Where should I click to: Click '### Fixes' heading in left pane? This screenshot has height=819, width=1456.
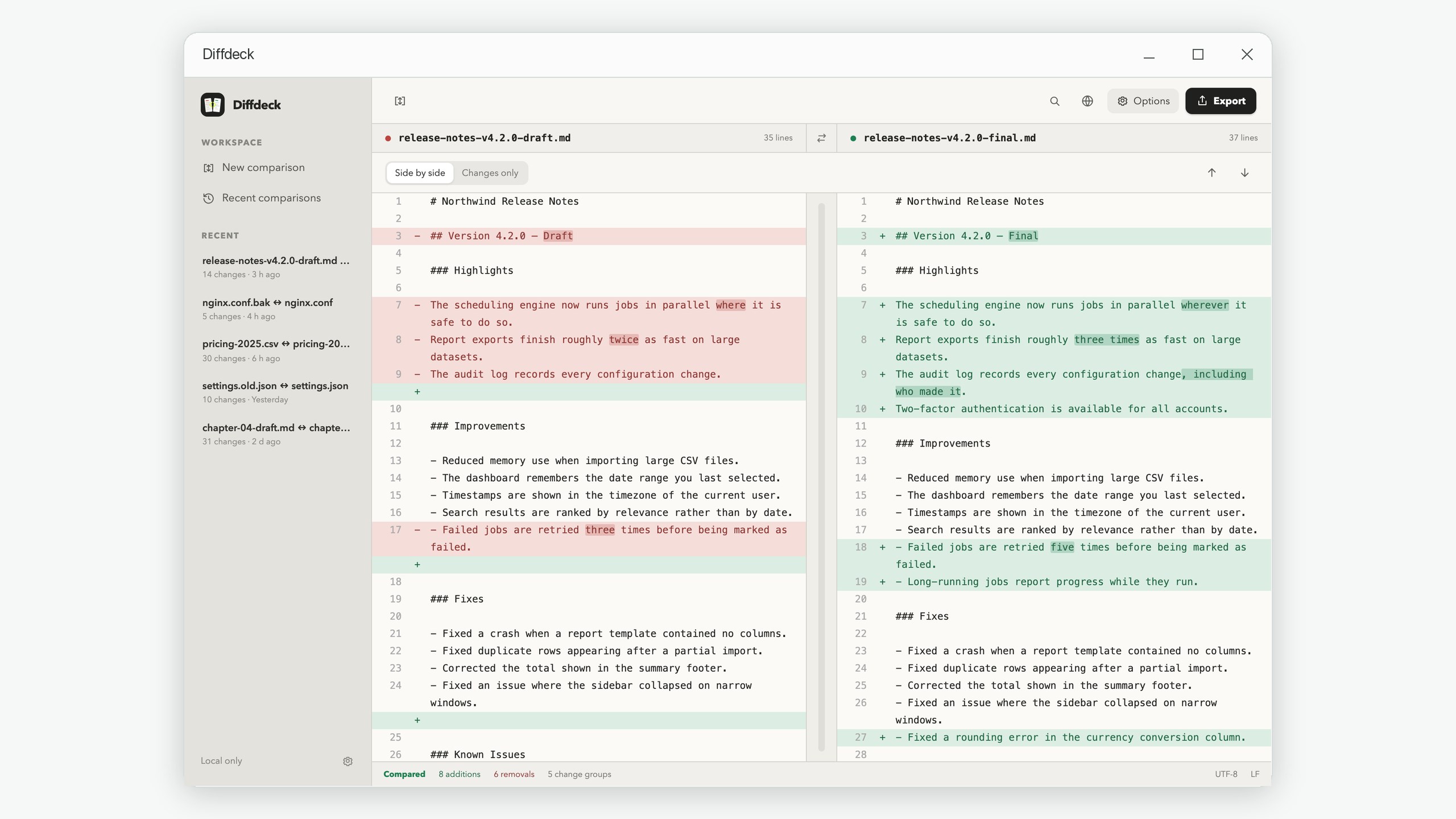tap(457, 599)
